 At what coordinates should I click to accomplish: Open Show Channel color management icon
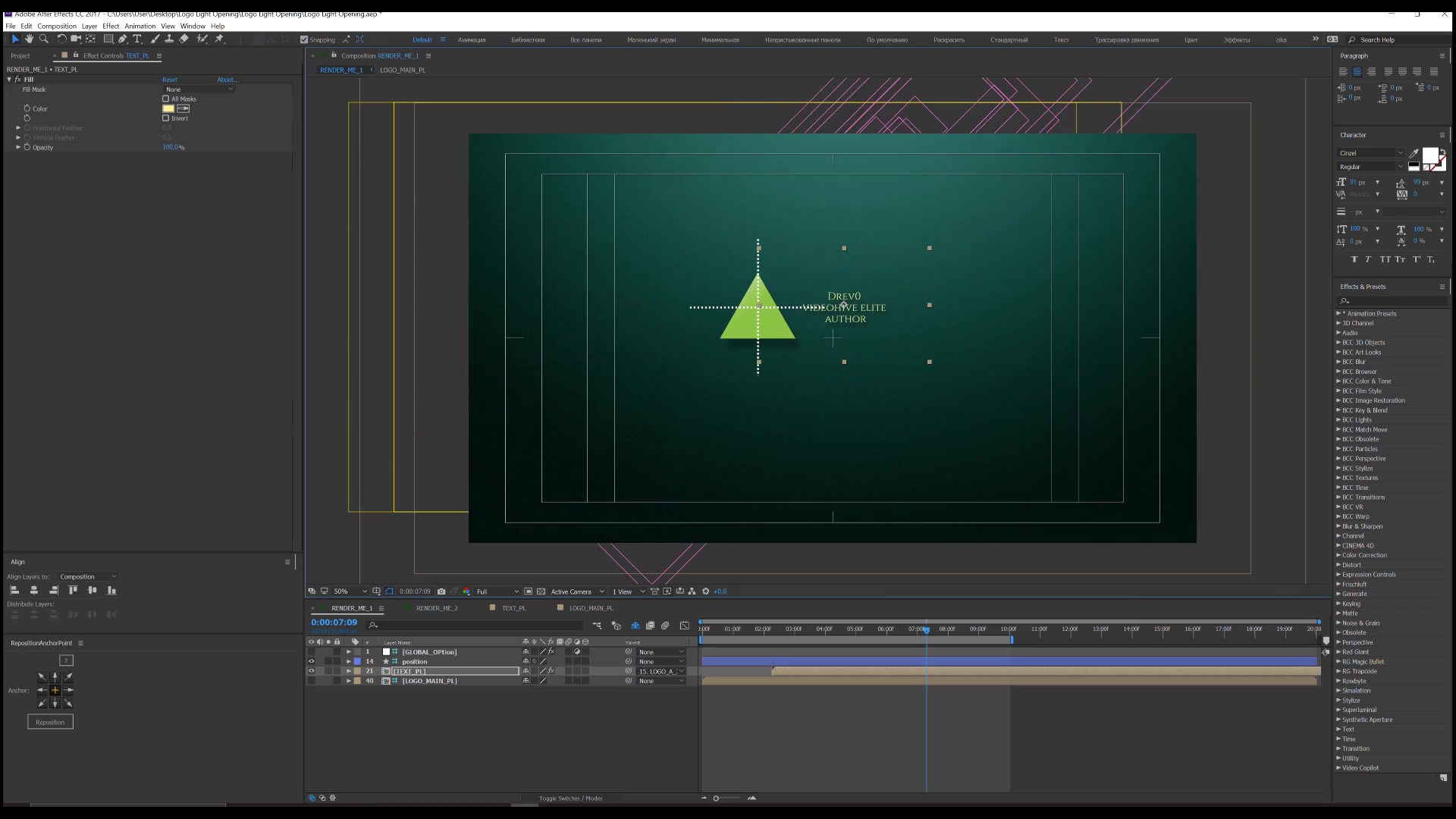pos(466,591)
